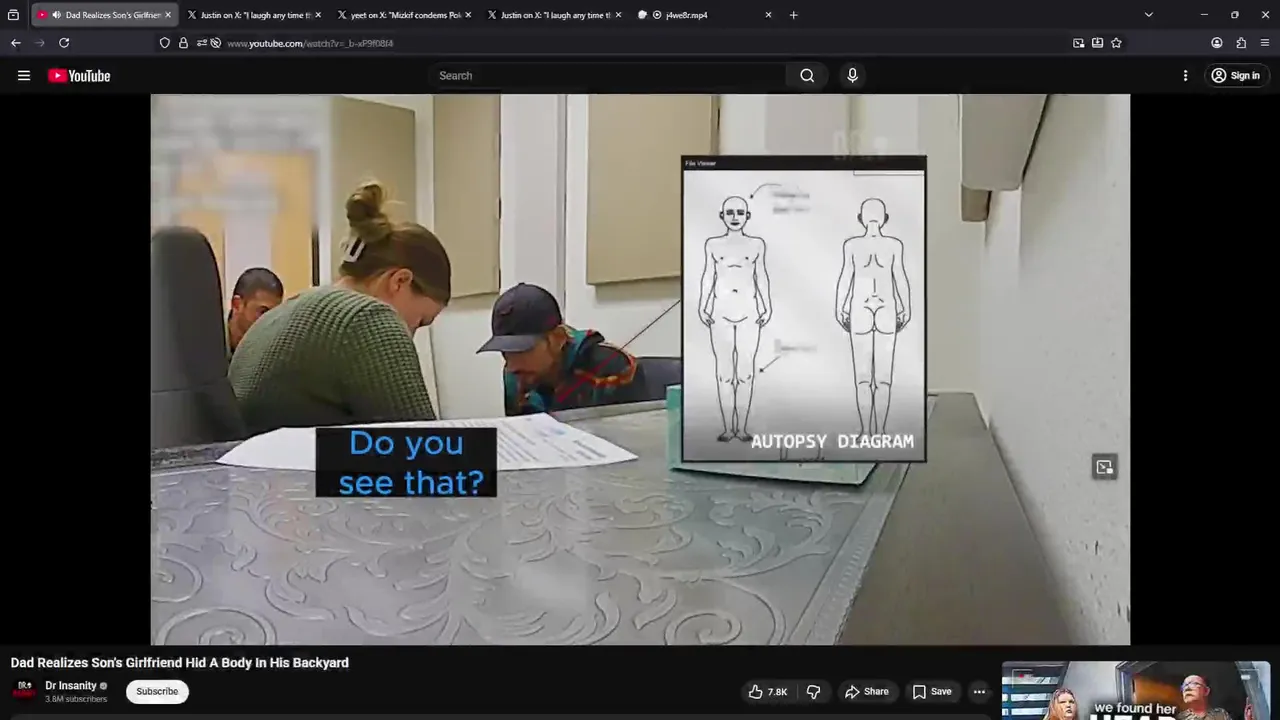The width and height of the screenshot is (1280, 720).
Task: Click the video title text
Action: point(180,663)
